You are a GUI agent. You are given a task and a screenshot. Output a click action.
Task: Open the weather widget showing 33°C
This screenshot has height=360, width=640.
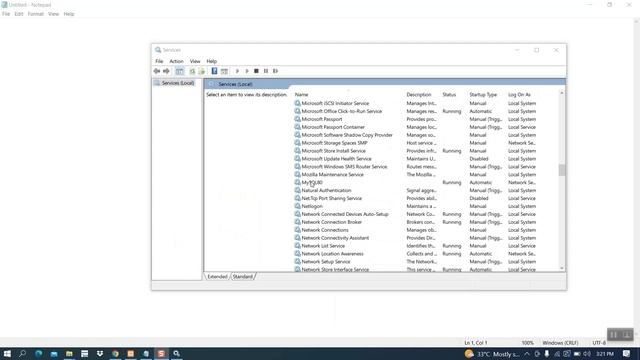[493, 354]
